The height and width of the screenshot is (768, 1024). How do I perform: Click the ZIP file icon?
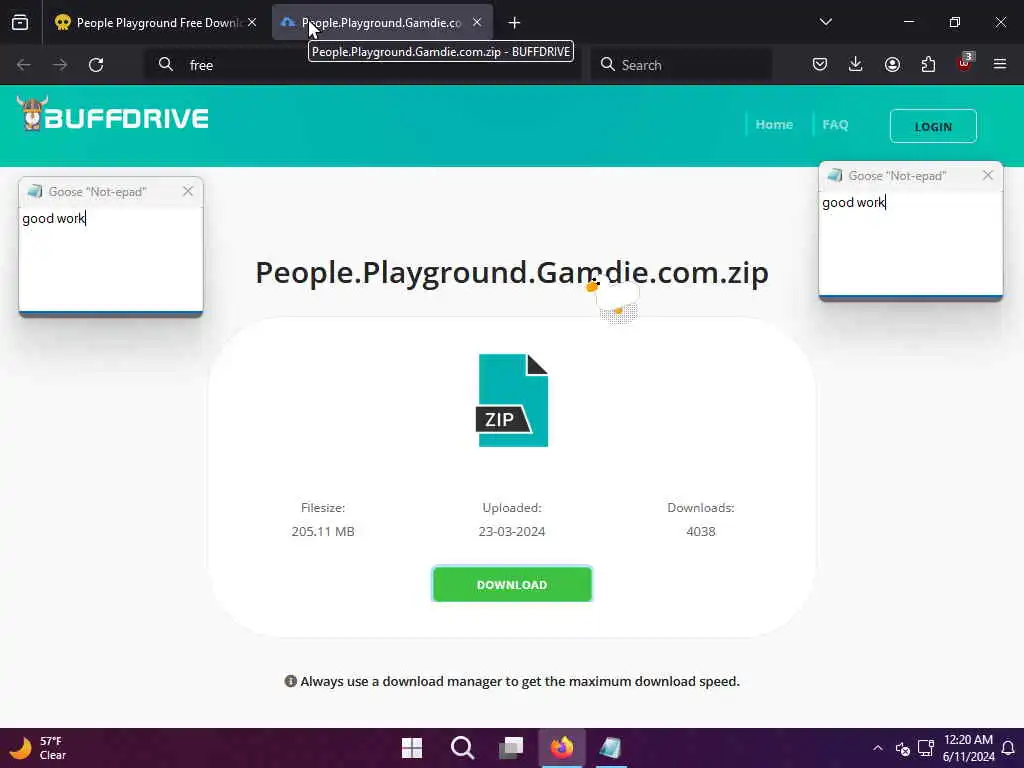512,400
